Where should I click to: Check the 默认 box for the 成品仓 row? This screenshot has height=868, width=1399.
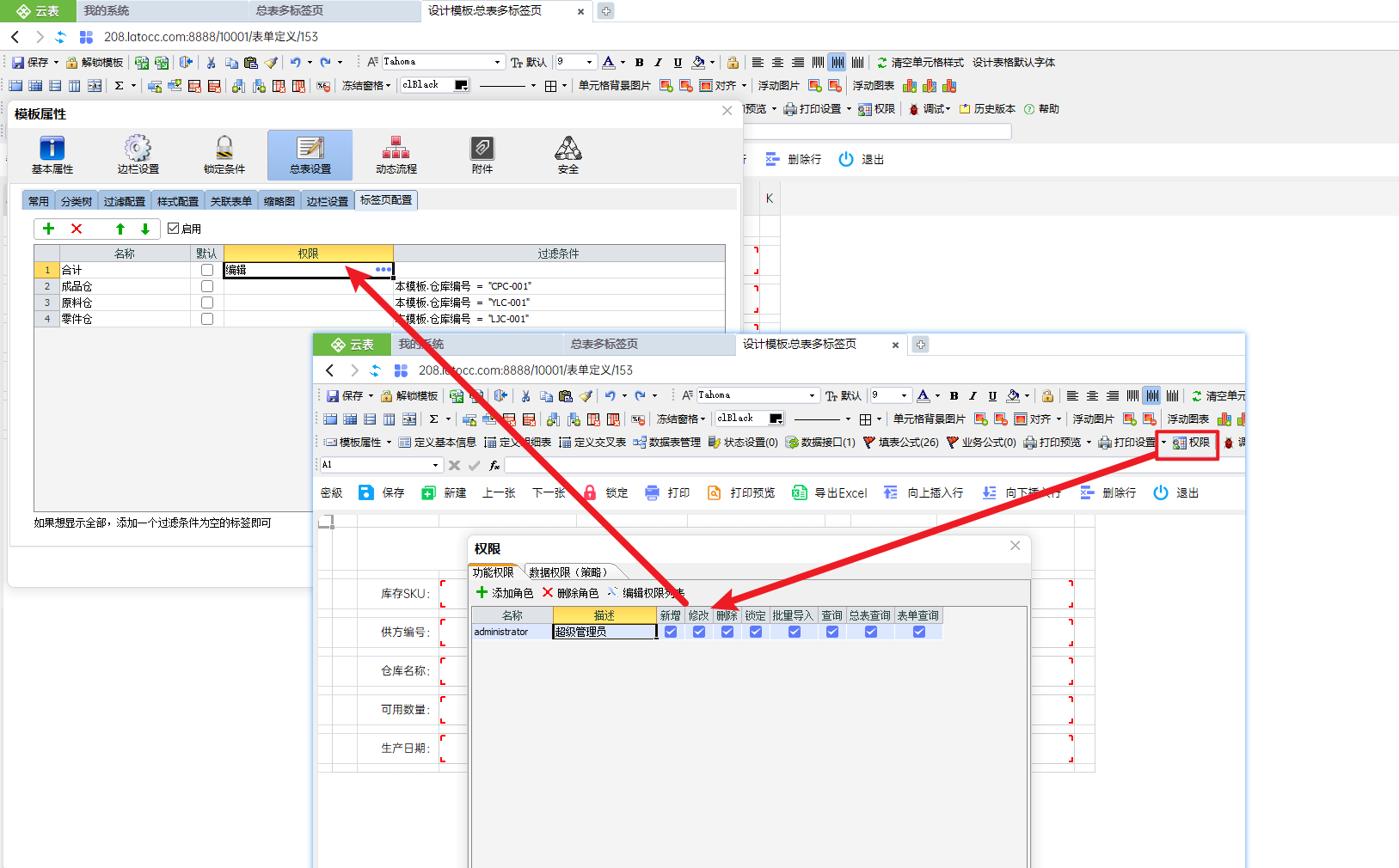[207, 286]
